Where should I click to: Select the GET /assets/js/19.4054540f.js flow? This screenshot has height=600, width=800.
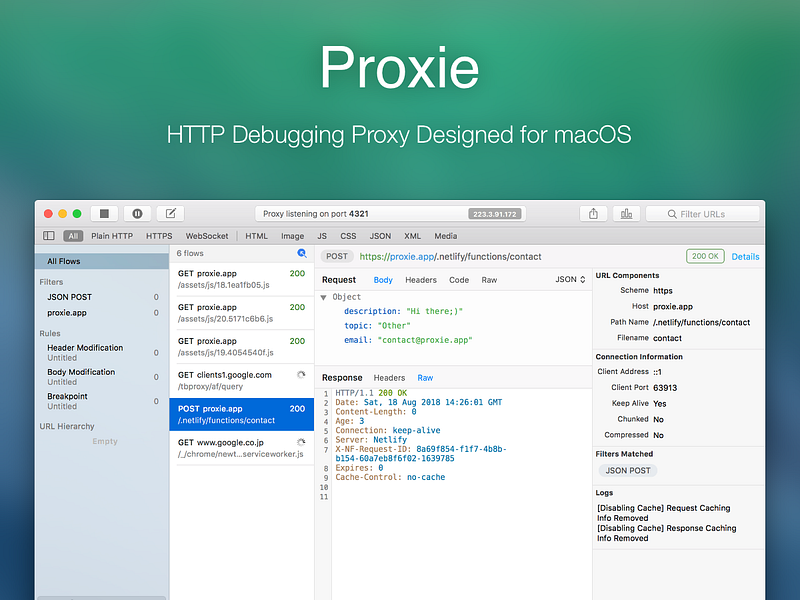[241, 347]
